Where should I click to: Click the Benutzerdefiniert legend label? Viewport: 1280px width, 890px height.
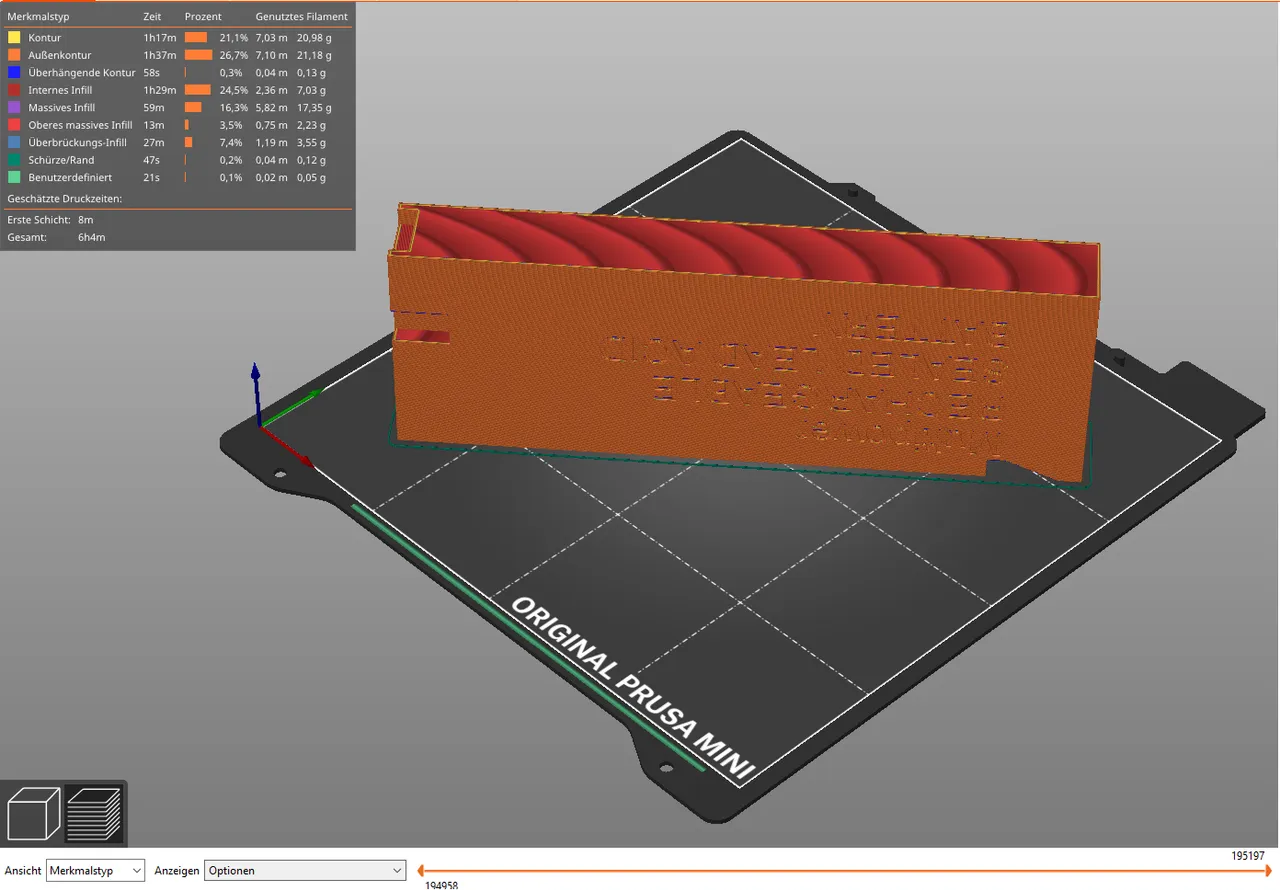coord(68,178)
